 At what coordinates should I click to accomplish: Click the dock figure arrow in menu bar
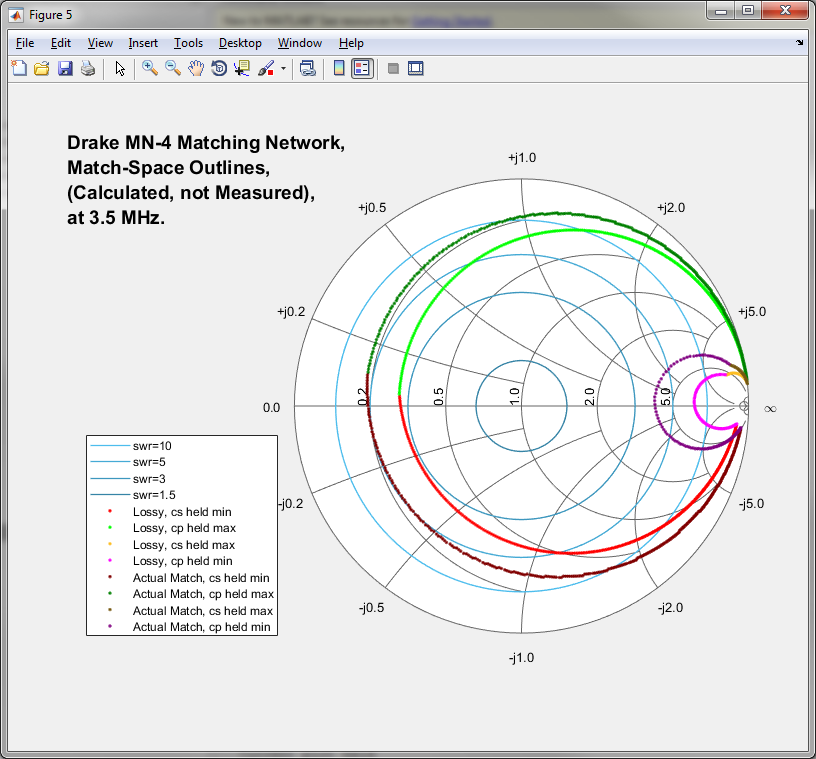[x=799, y=43]
